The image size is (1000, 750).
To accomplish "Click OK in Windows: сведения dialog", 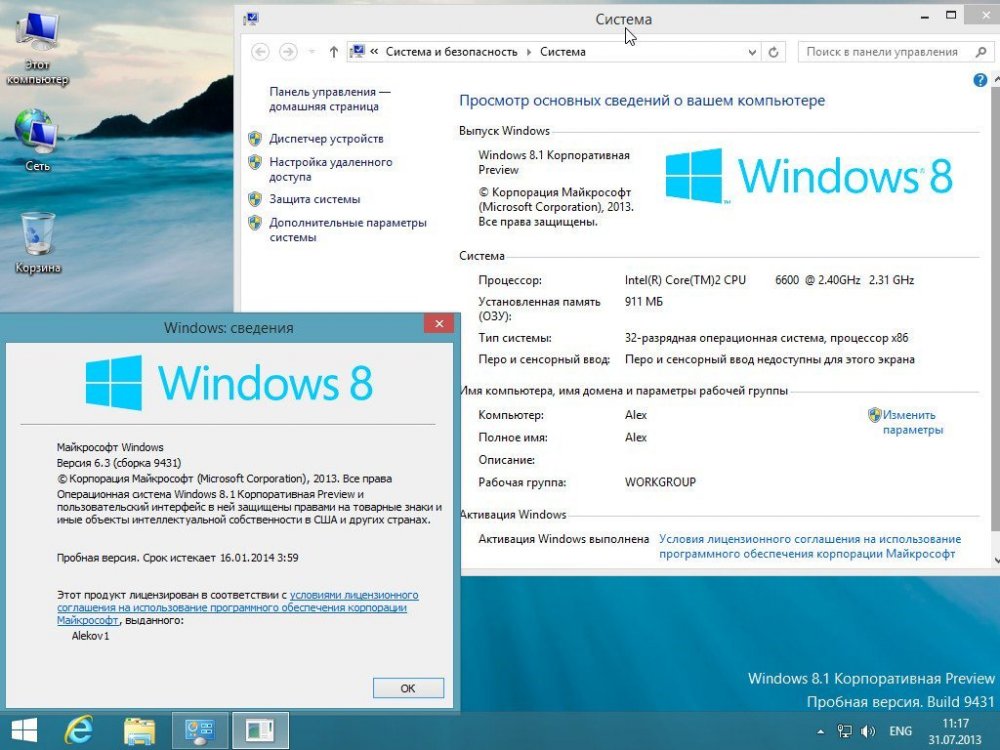I will coord(408,688).
